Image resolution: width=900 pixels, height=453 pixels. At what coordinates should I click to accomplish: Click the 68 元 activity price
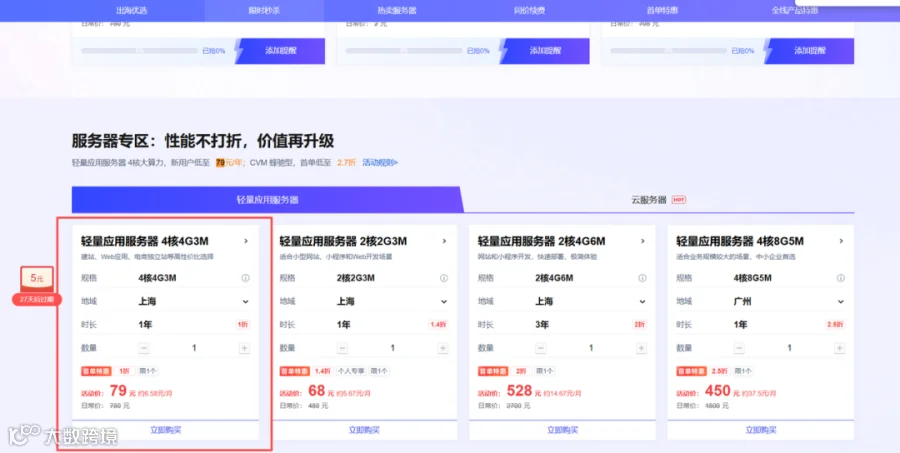point(321,392)
